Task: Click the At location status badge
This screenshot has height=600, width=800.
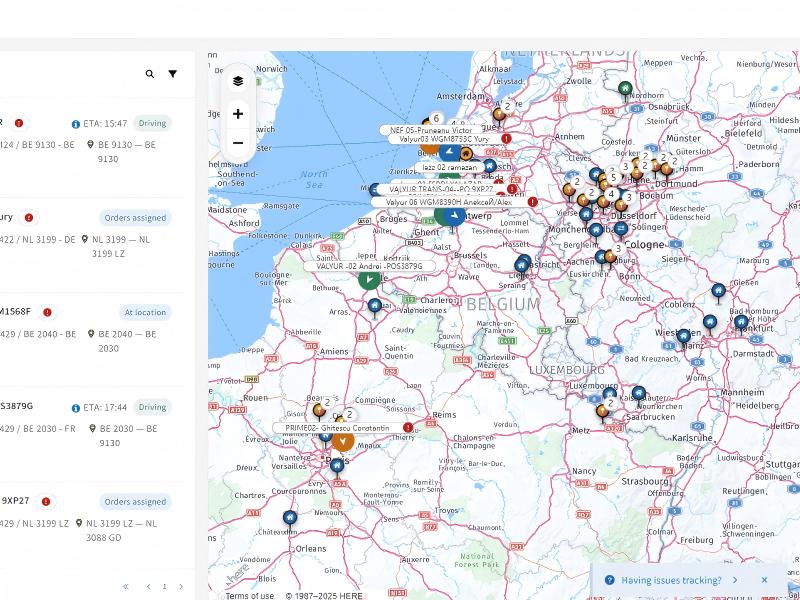Action: [145, 312]
